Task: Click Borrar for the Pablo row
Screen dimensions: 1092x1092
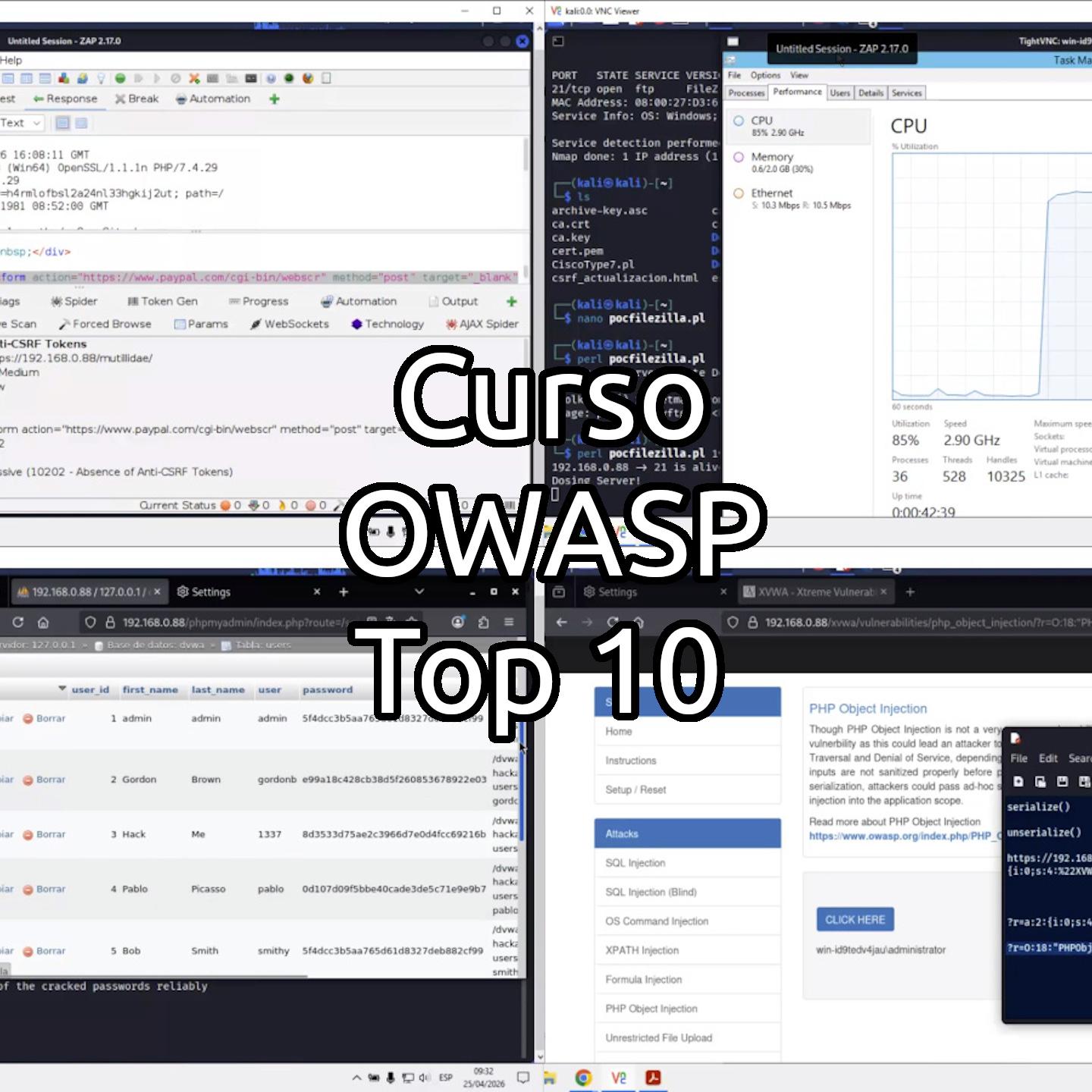Action: coord(45,889)
